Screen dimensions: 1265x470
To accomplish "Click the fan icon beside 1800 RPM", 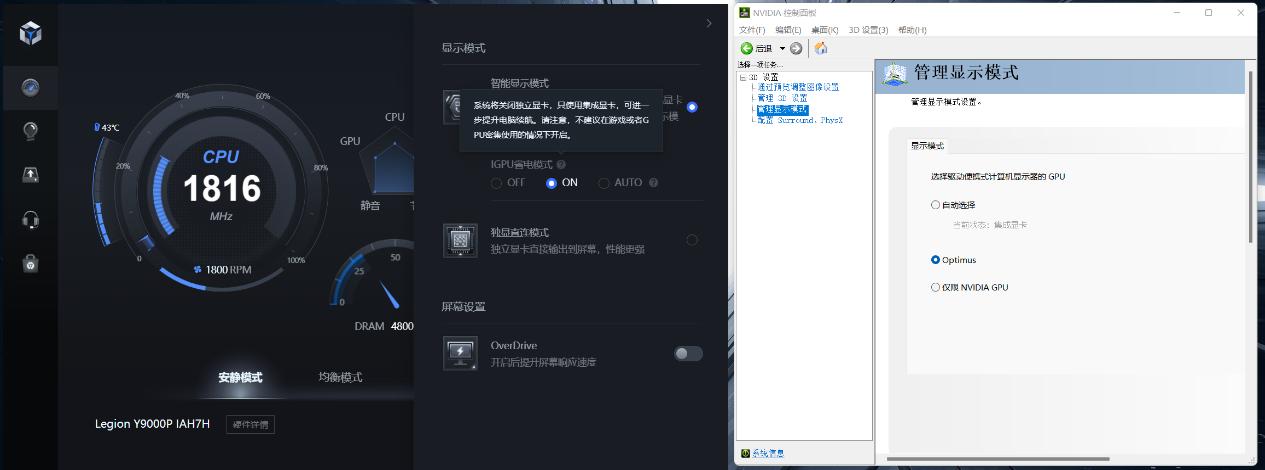I will 198,269.
